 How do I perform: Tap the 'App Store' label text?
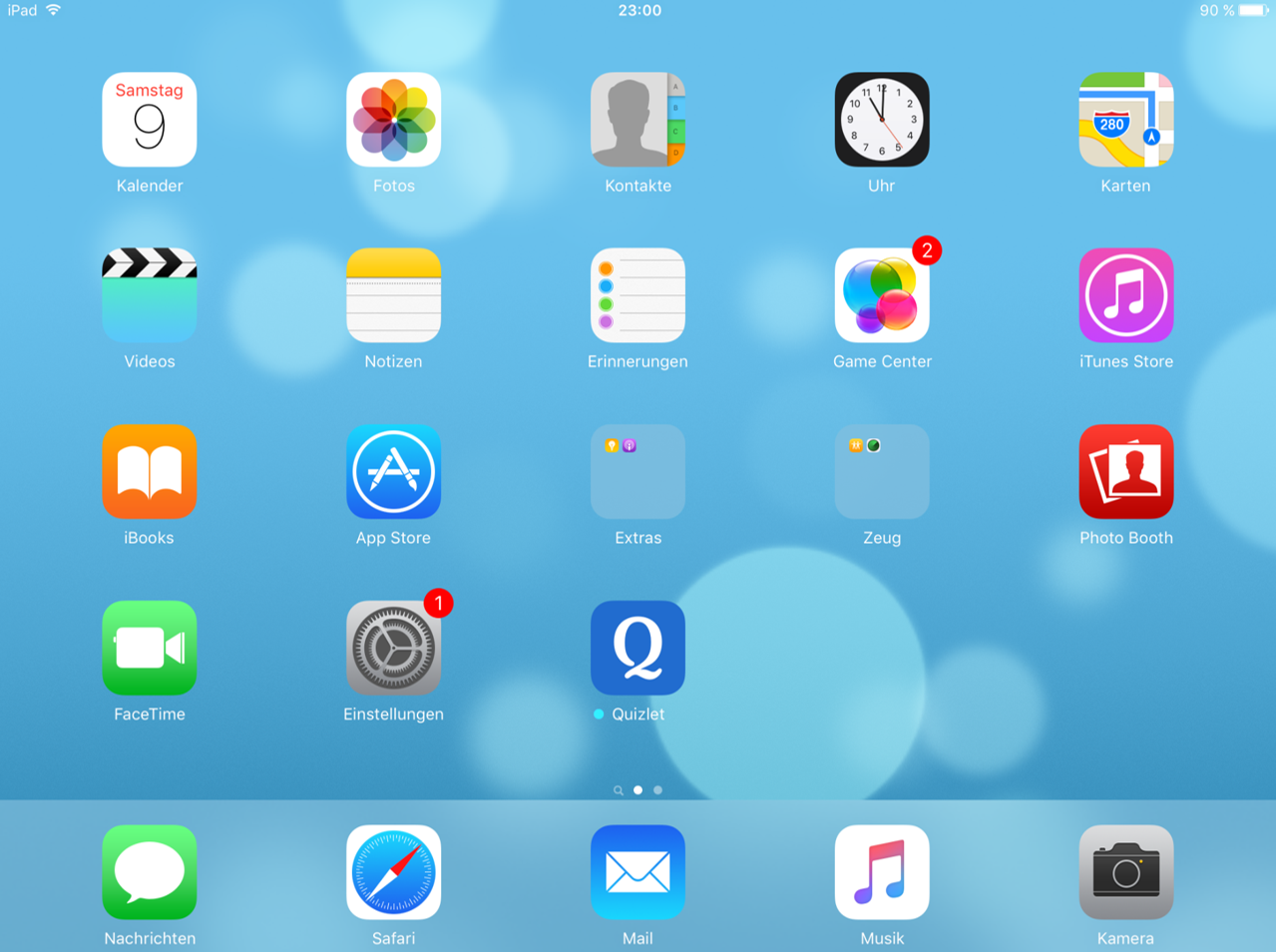393,538
